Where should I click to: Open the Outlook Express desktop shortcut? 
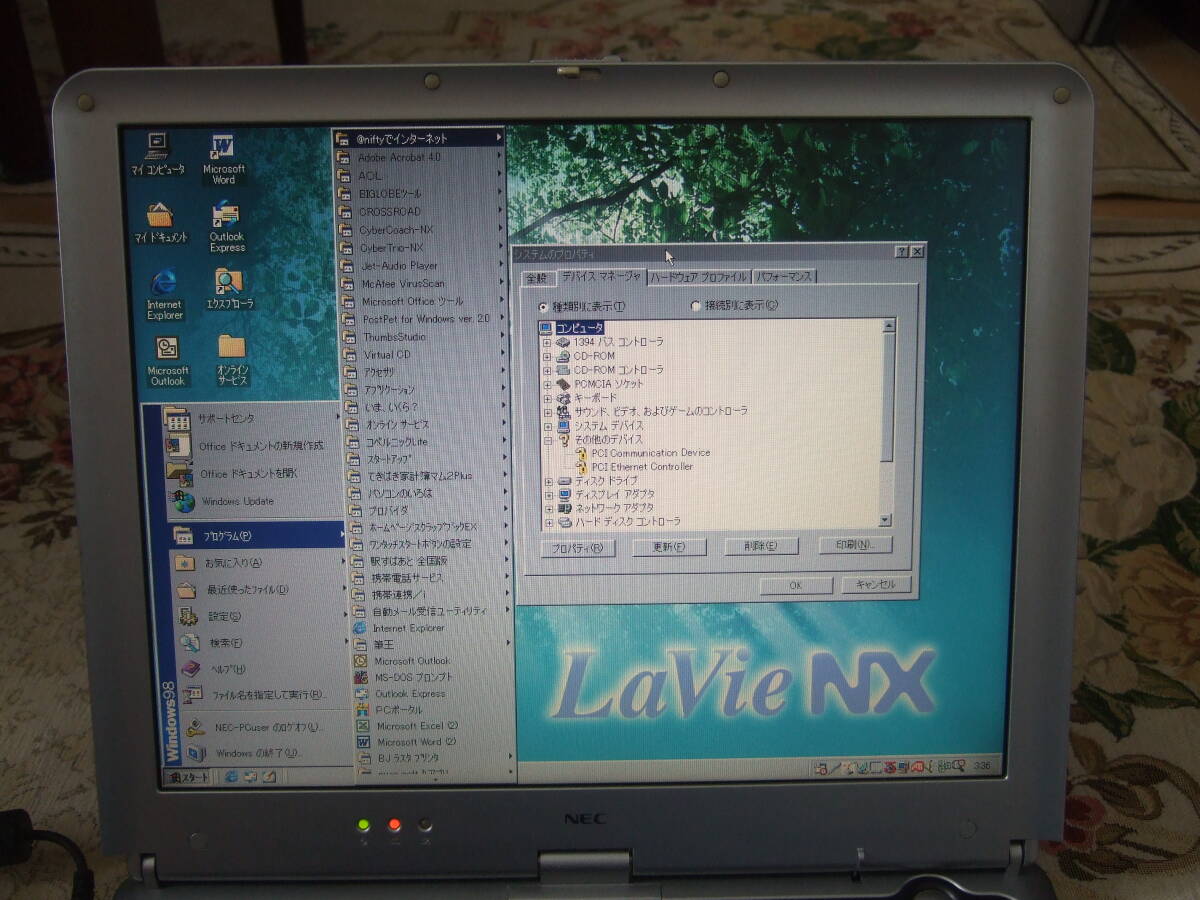[x=227, y=228]
